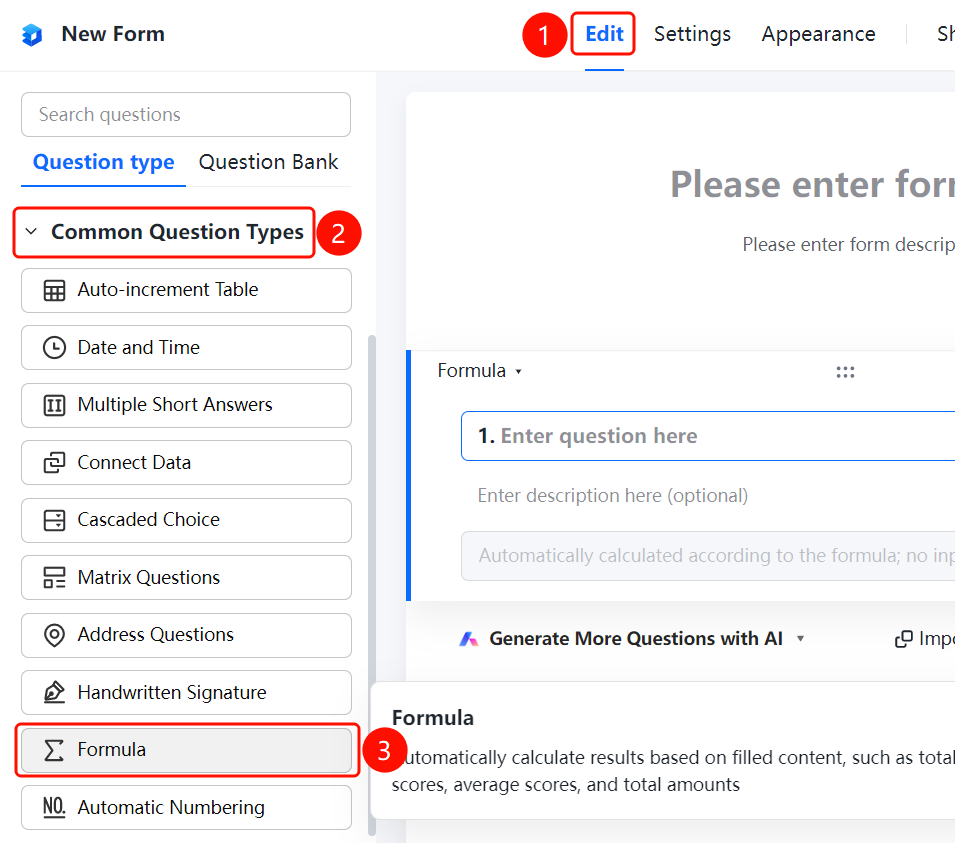The height and width of the screenshot is (843, 955).
Task: Click the Address Questions pin icon
Action: 54,635
